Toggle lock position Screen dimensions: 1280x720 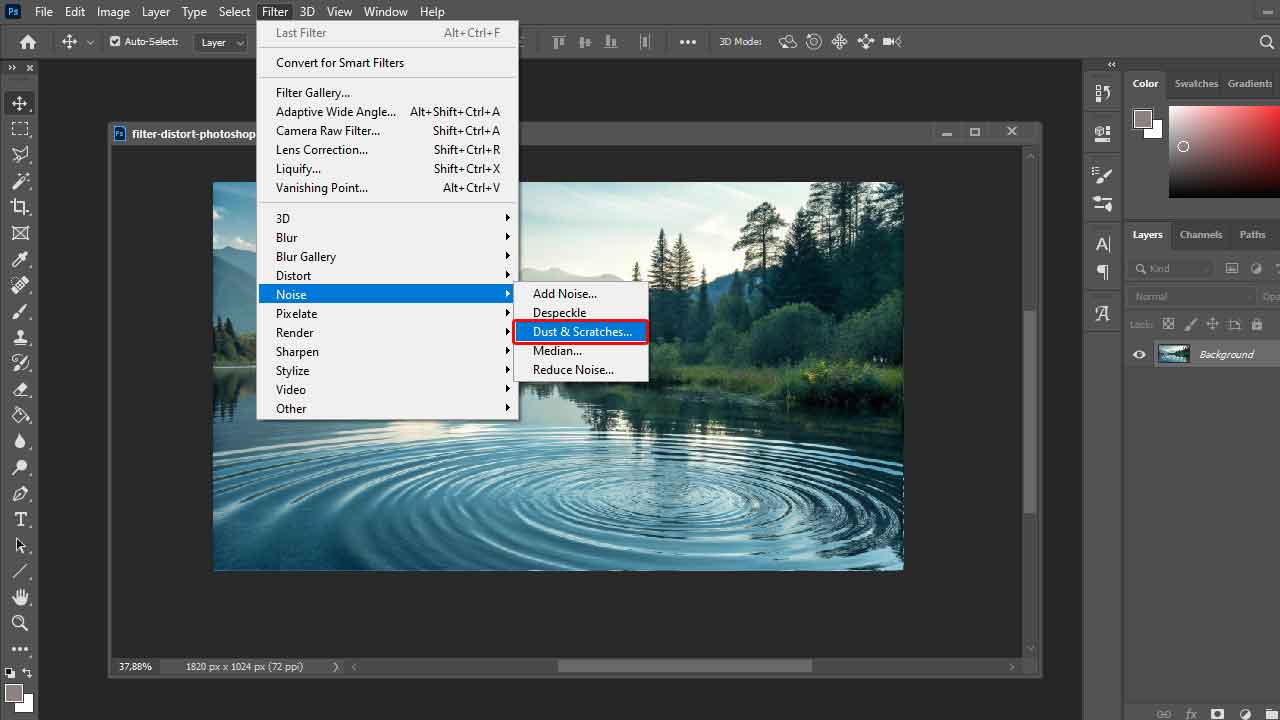pos(1212,324)
